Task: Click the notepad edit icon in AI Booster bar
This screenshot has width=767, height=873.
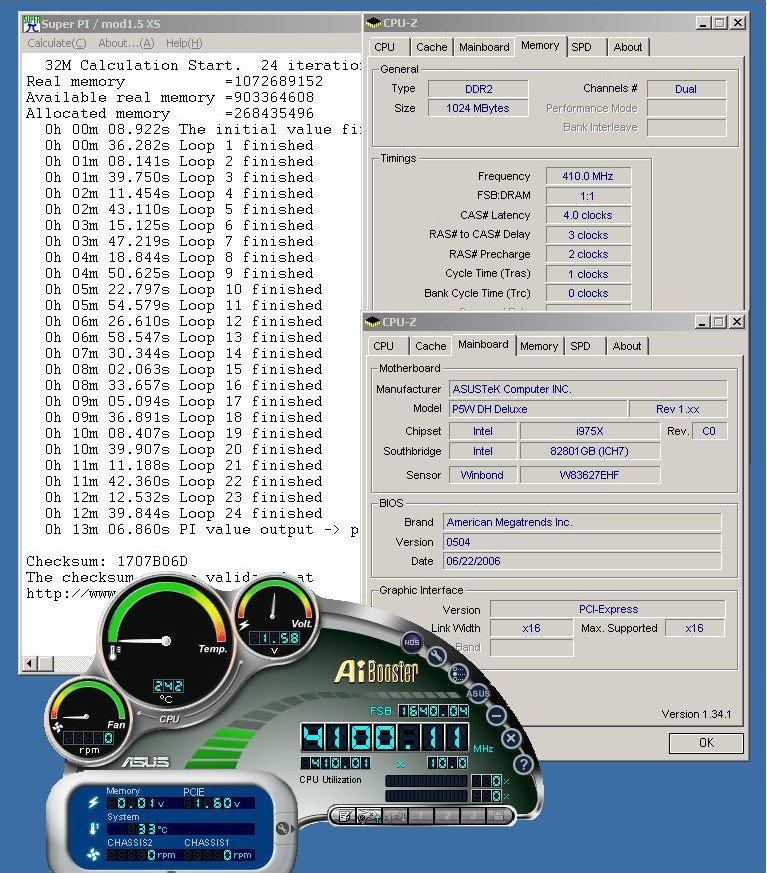Action: tap(345, 817)
